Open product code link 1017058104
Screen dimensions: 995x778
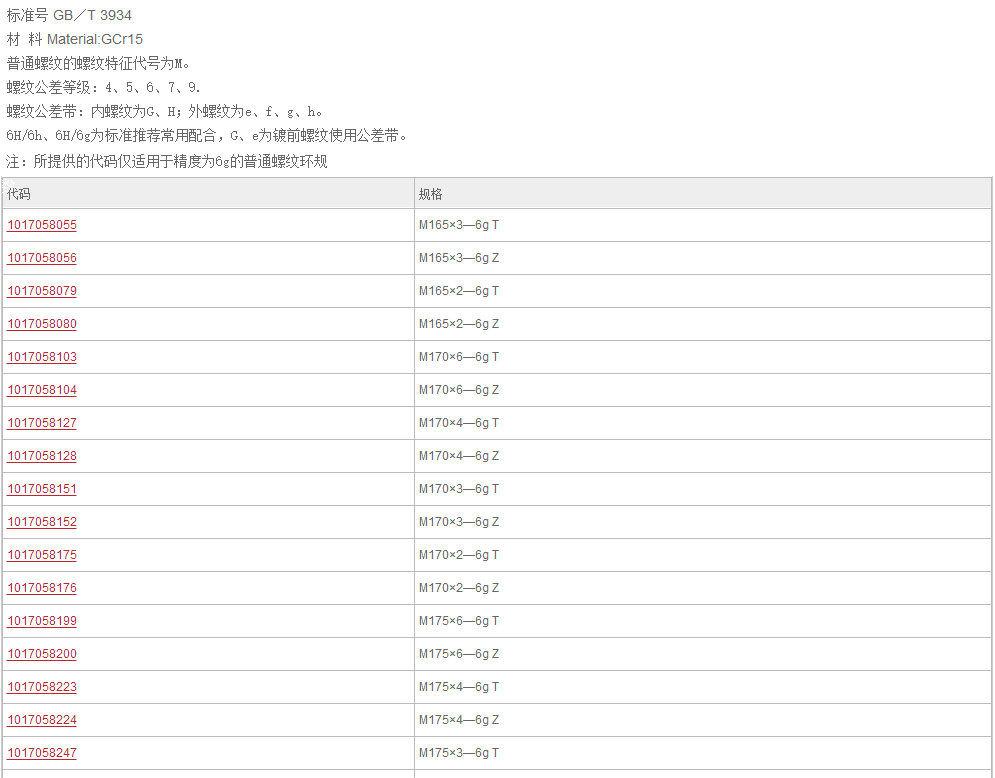coord(42,390)
